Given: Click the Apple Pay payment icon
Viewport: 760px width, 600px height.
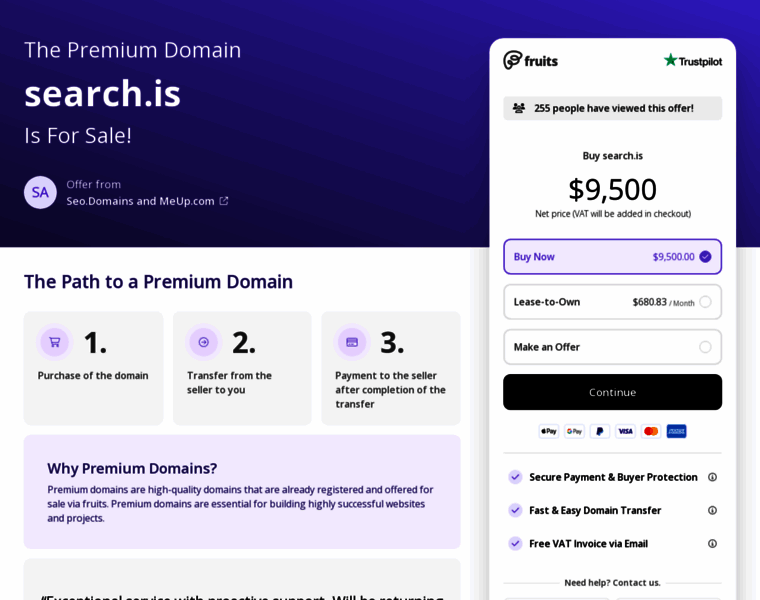Looking at the screenshot, I should coord(548,431).
